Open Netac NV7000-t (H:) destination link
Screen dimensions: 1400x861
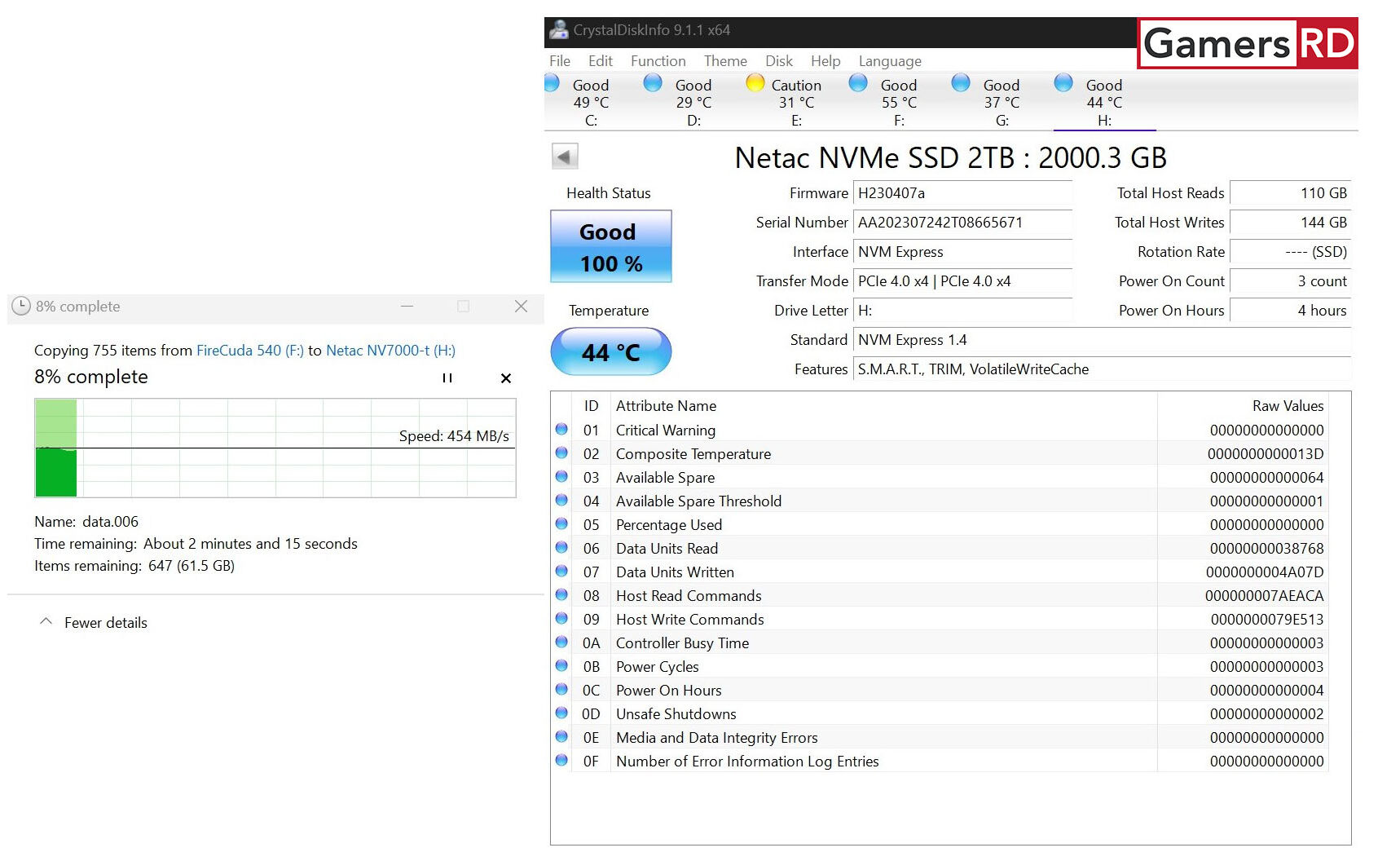pos(391,351)
